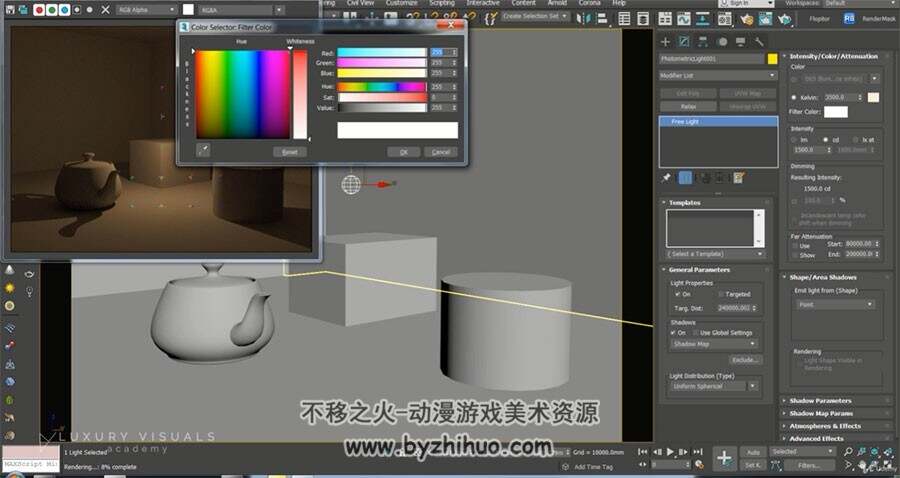Toggle Shadows On checkbox
This screenshot has height=478, width=900.
pos(673,332)
